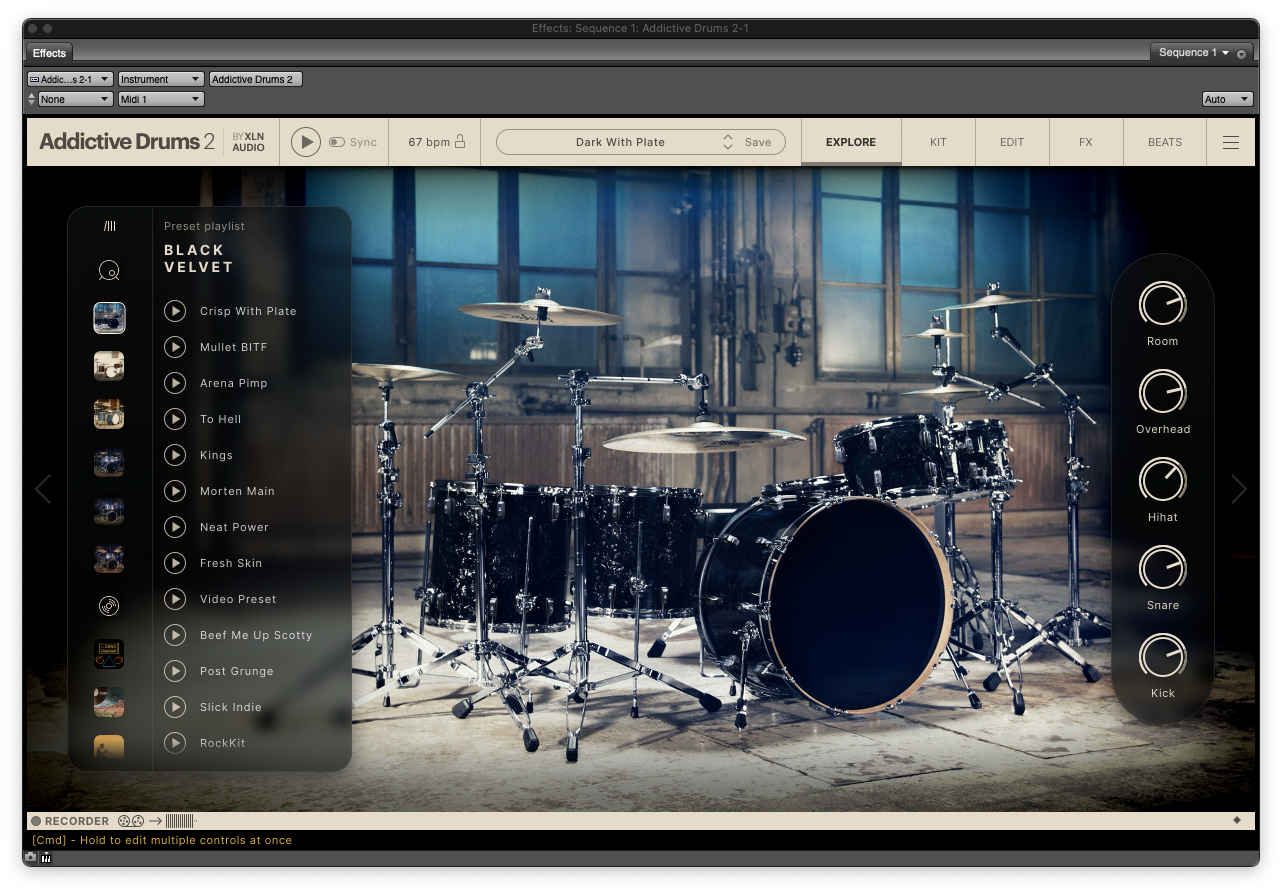Play the Video Preset preview button
Viewport: 1282px width, 893px height.
click(175, 599)
